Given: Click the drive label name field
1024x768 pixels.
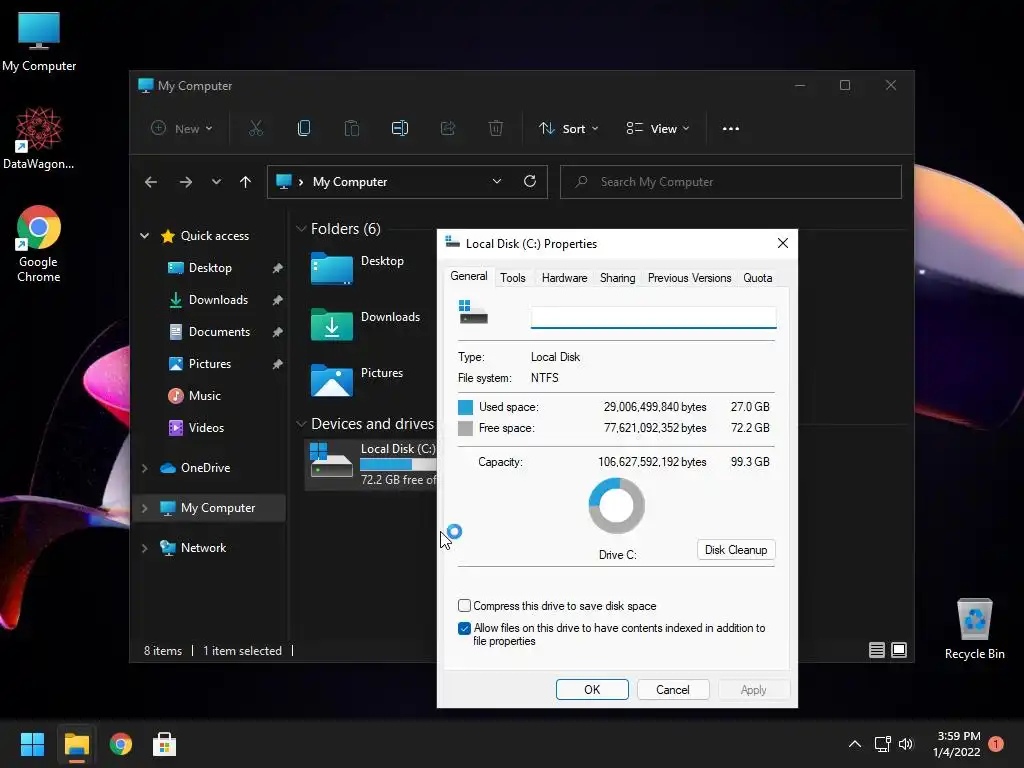Looking at the screenshot, I should point(653,317).
